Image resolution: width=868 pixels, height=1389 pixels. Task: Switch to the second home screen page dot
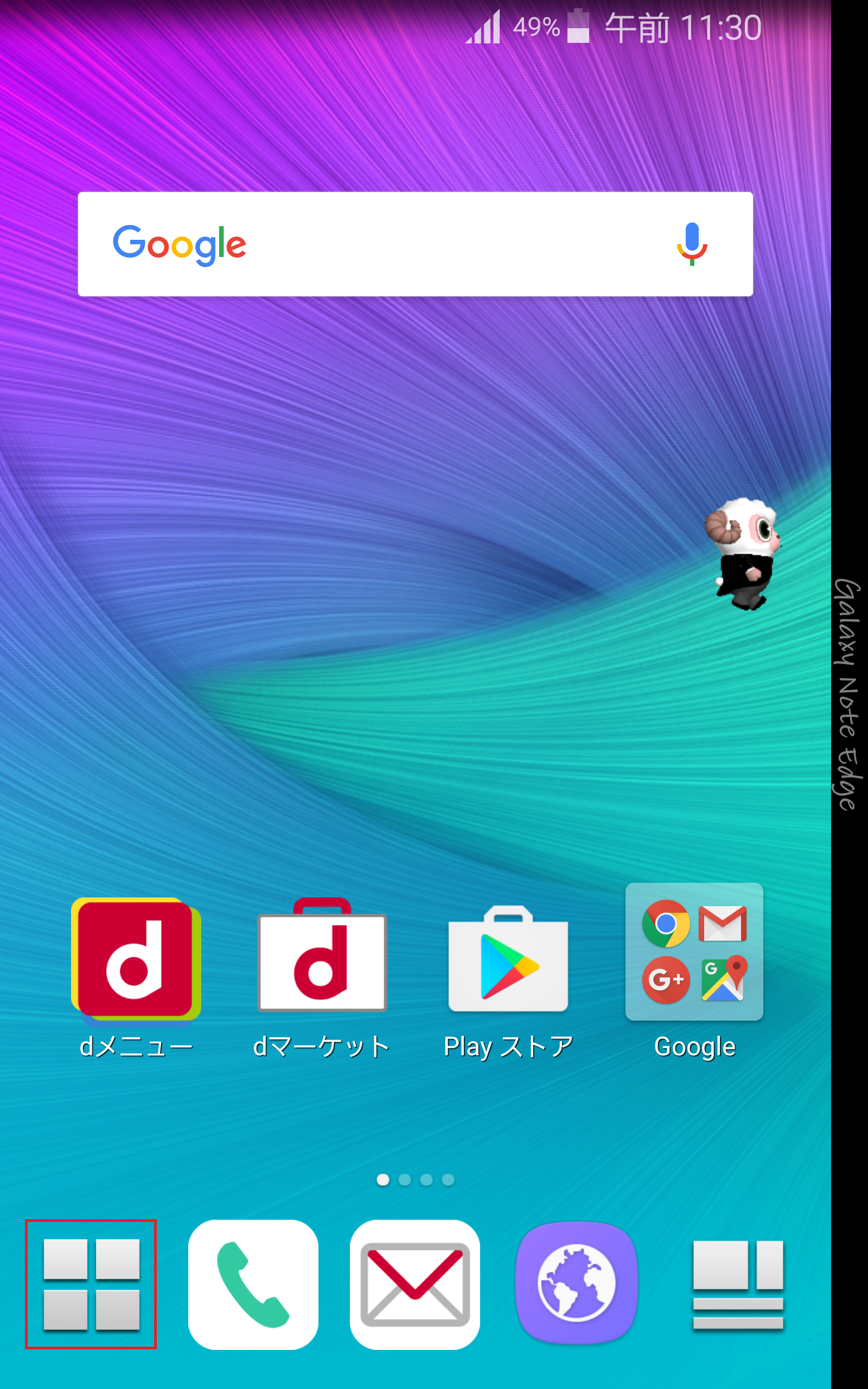click(405, 1180)
